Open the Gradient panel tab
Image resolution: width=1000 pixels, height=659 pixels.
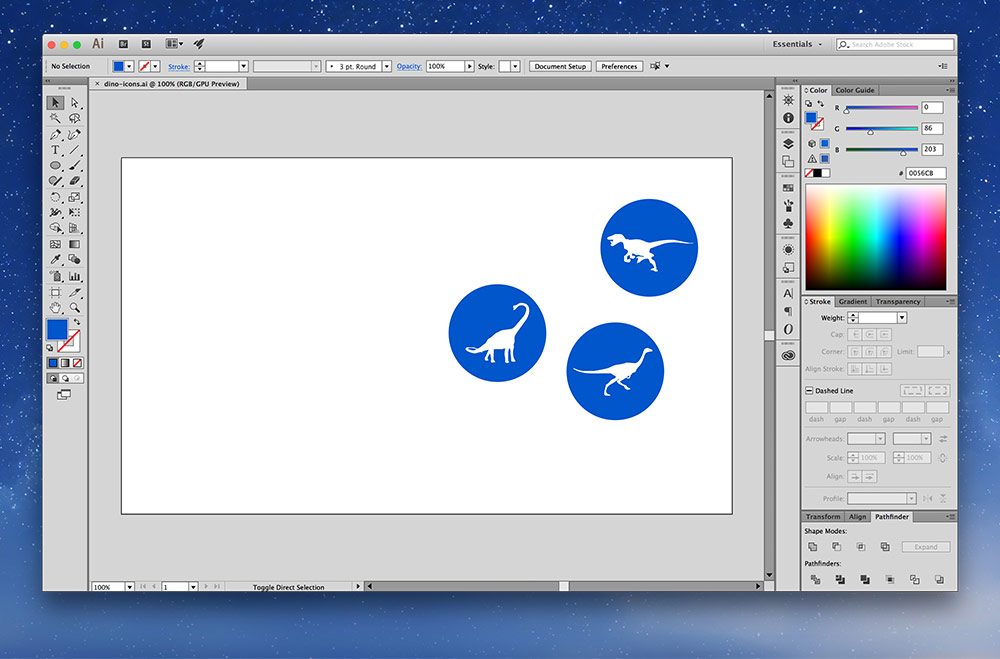pyautogui.click(x=852, y=301)
